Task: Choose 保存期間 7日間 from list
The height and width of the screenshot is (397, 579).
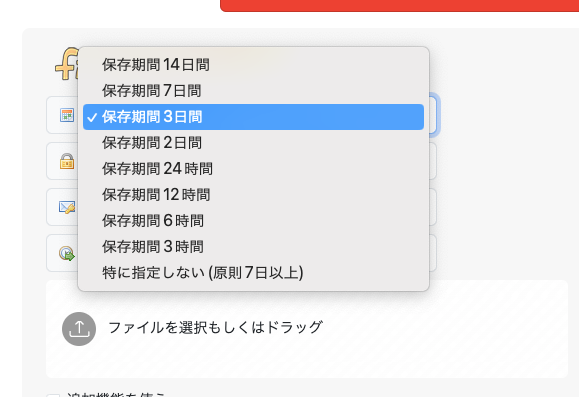Action: point(253,91)
